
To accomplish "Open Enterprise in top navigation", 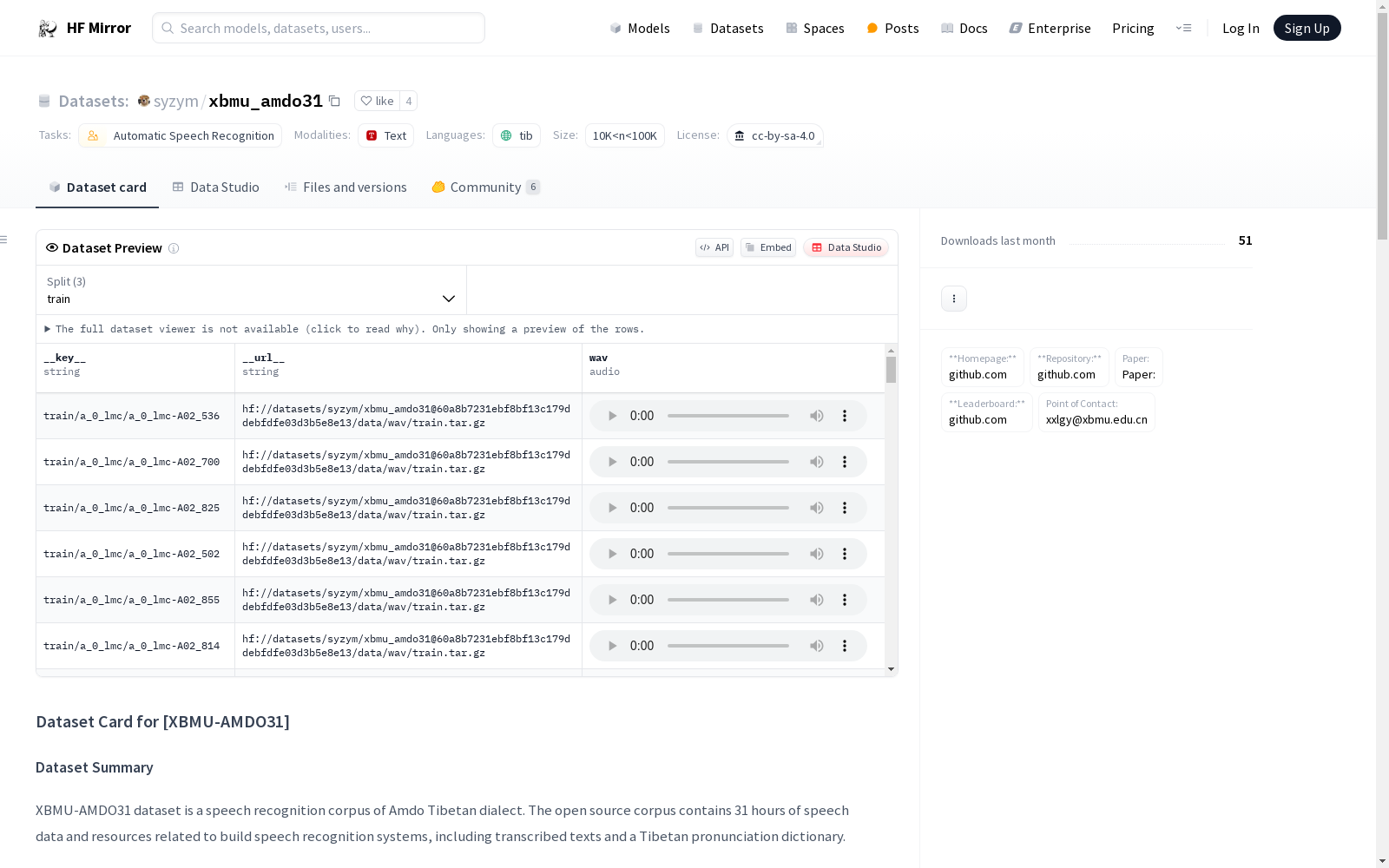I will pyautogui.click(x=1050, y=28).
